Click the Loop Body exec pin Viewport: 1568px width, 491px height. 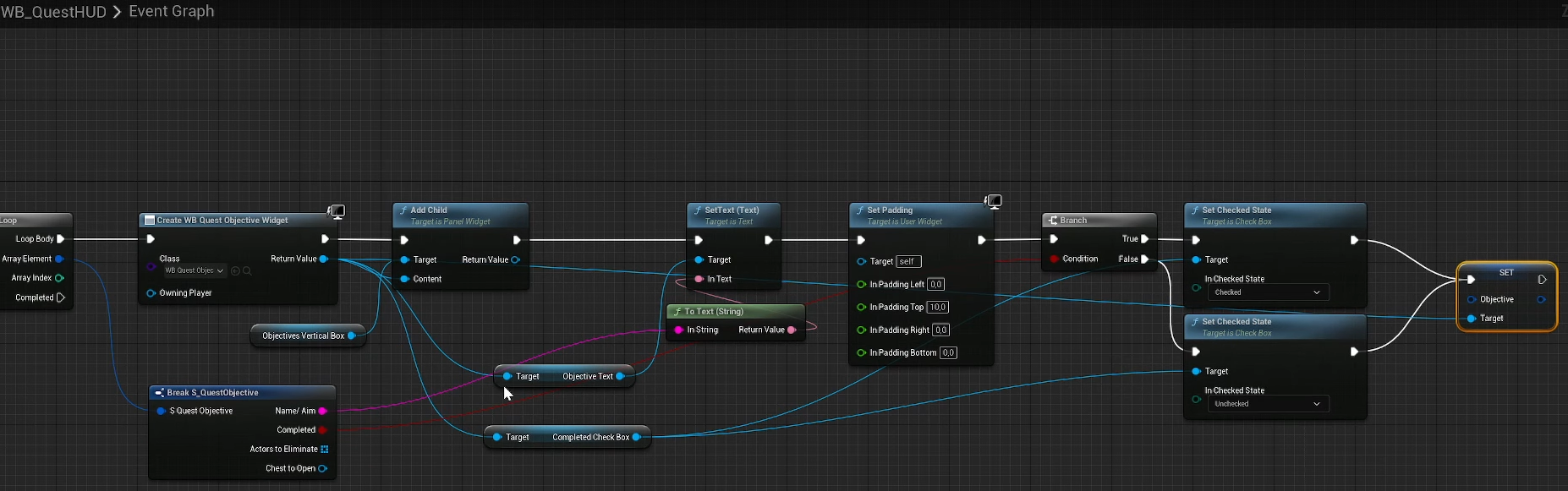tap(61, 239)
